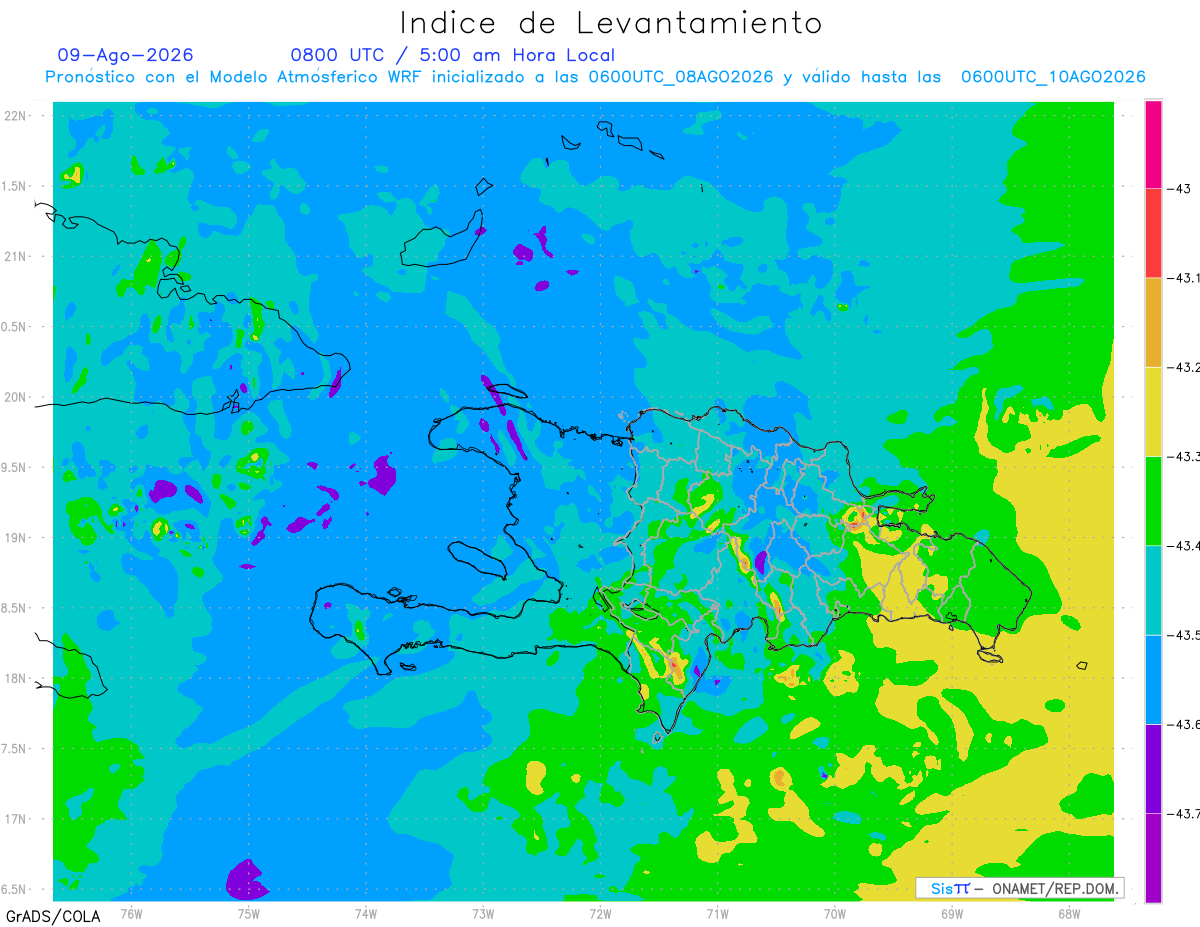Image resolution: width=1200 pixels, height=927 pixels.
Task: Click the 'ONAMET/REP.DOM.' credit box
Action: (1019, 888)
